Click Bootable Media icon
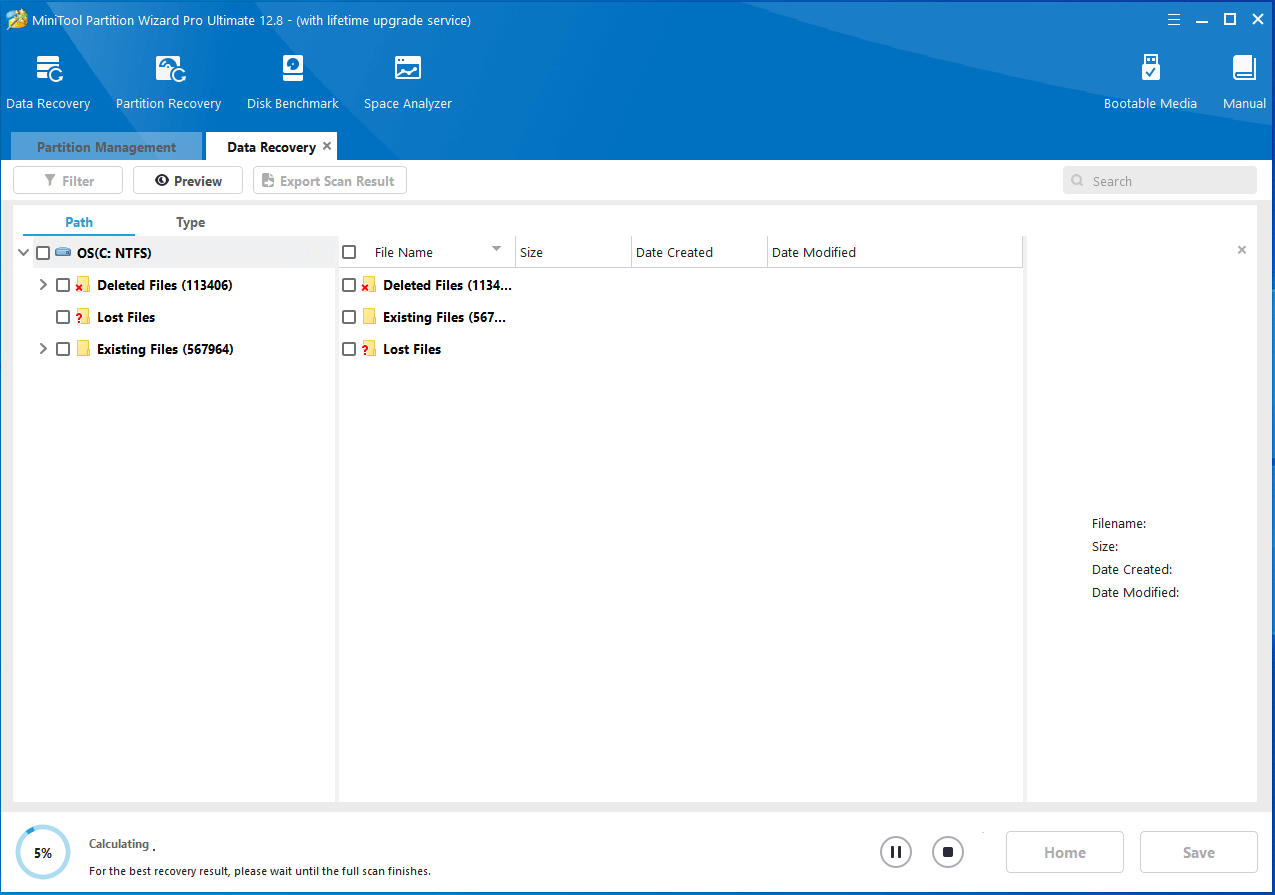1275x895 pixels. [1150, 69]
